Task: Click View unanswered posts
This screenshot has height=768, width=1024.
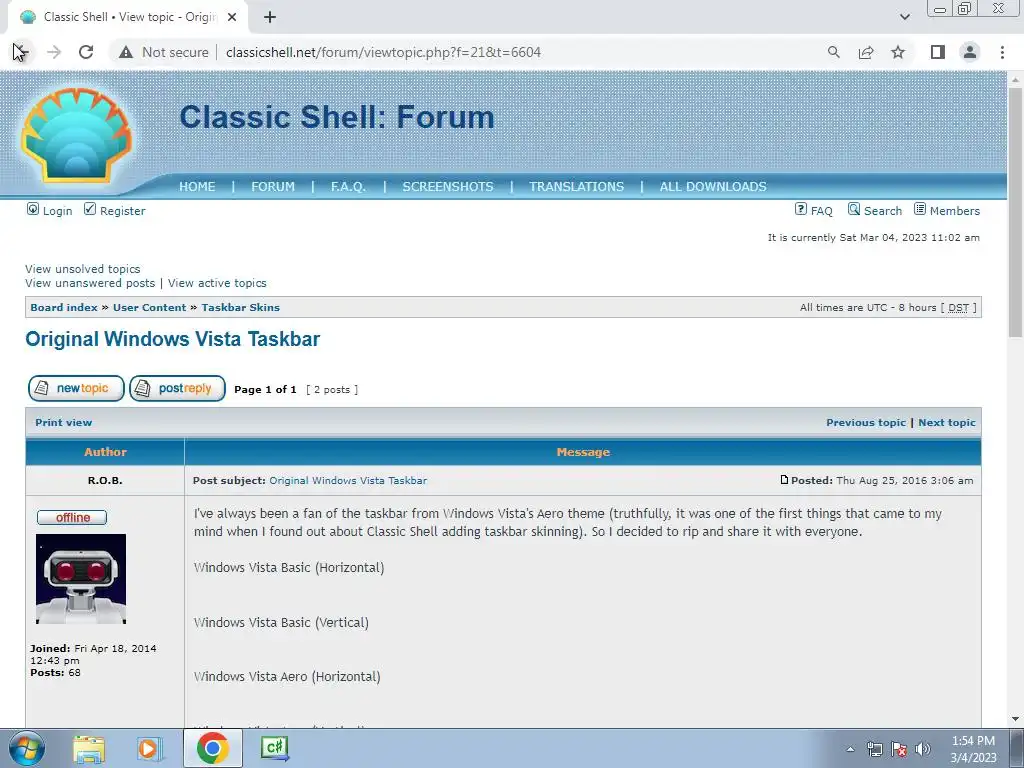Action: [x=90, y=283]
